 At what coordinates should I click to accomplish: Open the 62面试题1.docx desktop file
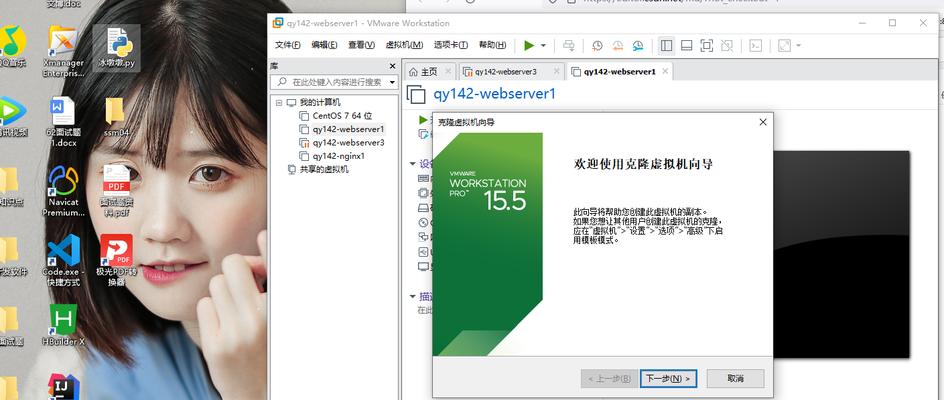(x=62, y=121)
